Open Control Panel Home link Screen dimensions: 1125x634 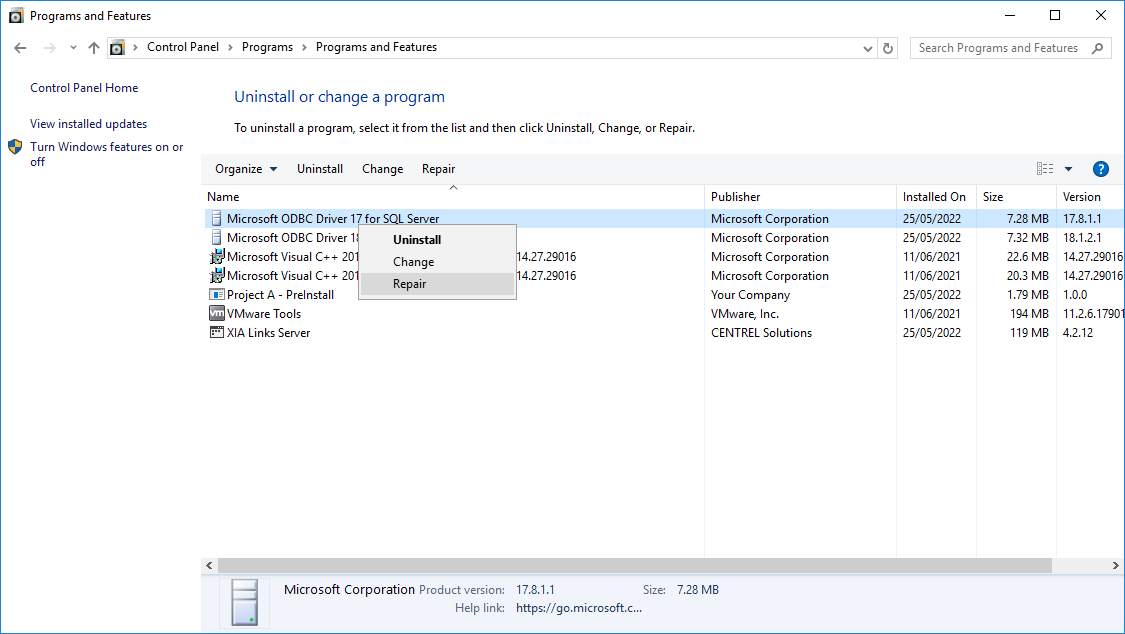[x=84, y=88]
